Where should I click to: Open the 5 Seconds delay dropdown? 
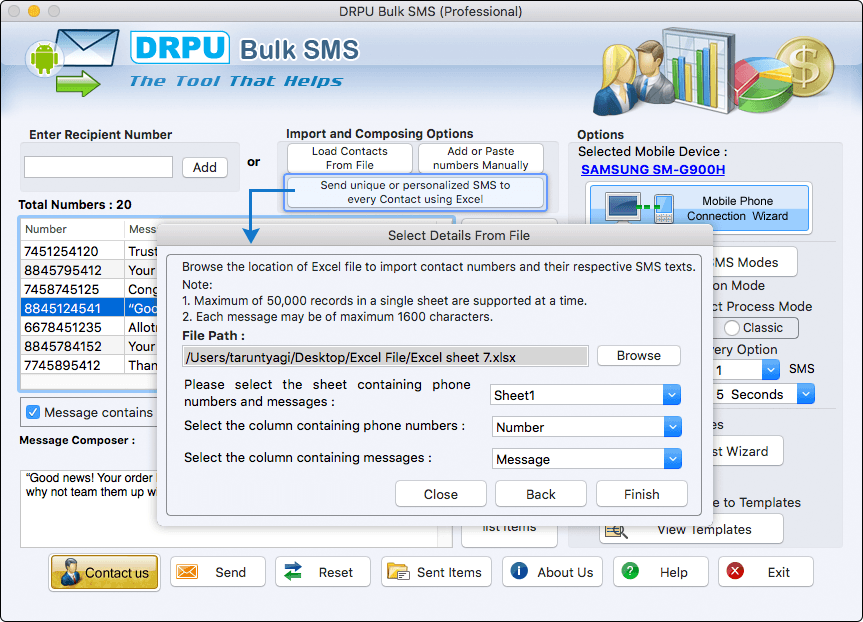coord(806,394)
